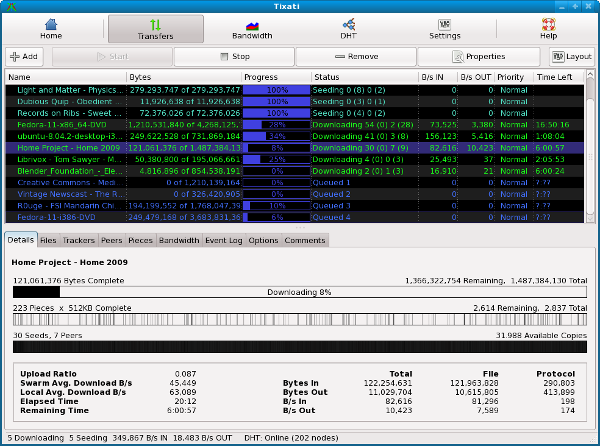Viewport: 600px width, 446px height.
Task: Open the Home section
Action: point(51,29)
